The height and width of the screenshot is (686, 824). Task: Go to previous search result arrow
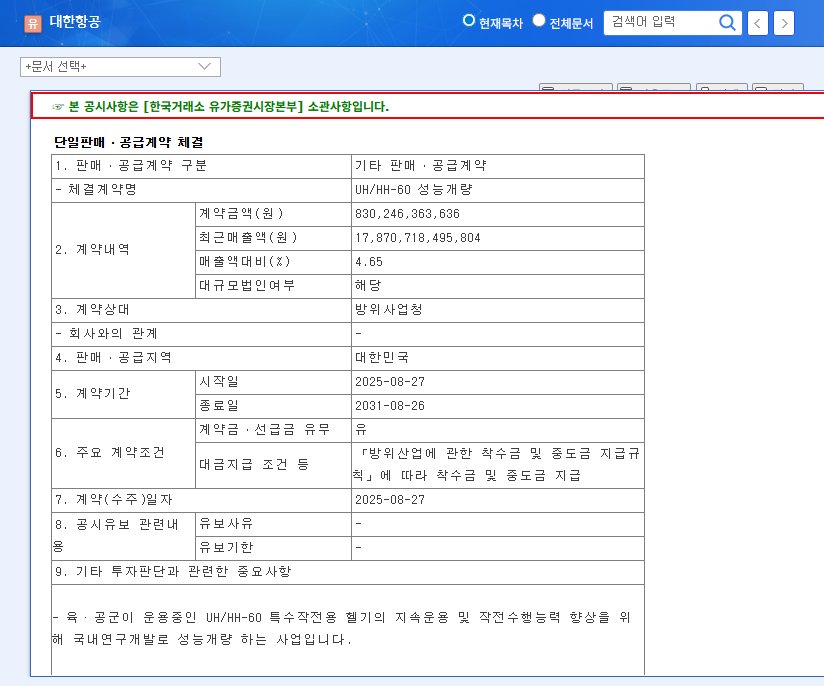[757, 23]
